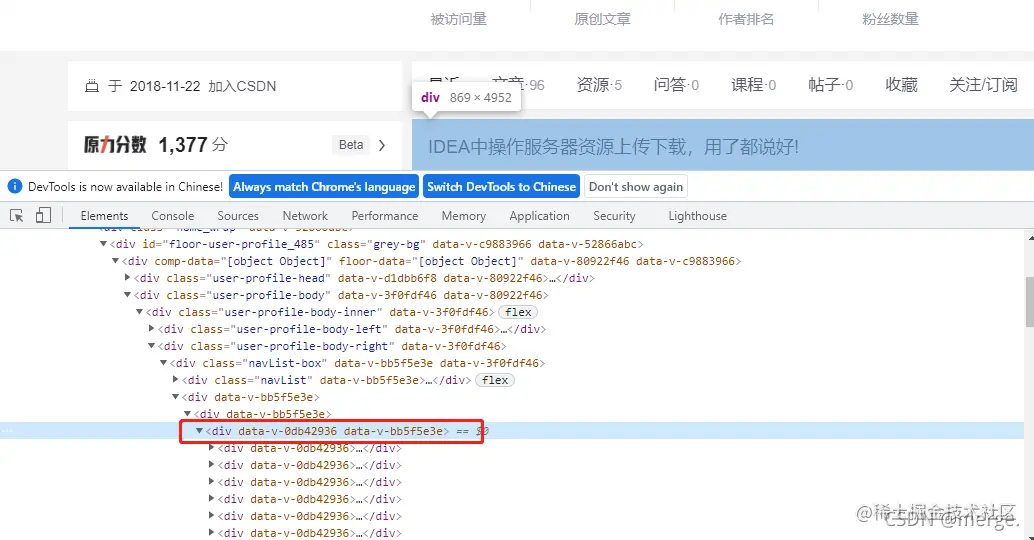1034x540 pixels.
Task: Click the Beta badge next to score
Action: tap(351, 144)
